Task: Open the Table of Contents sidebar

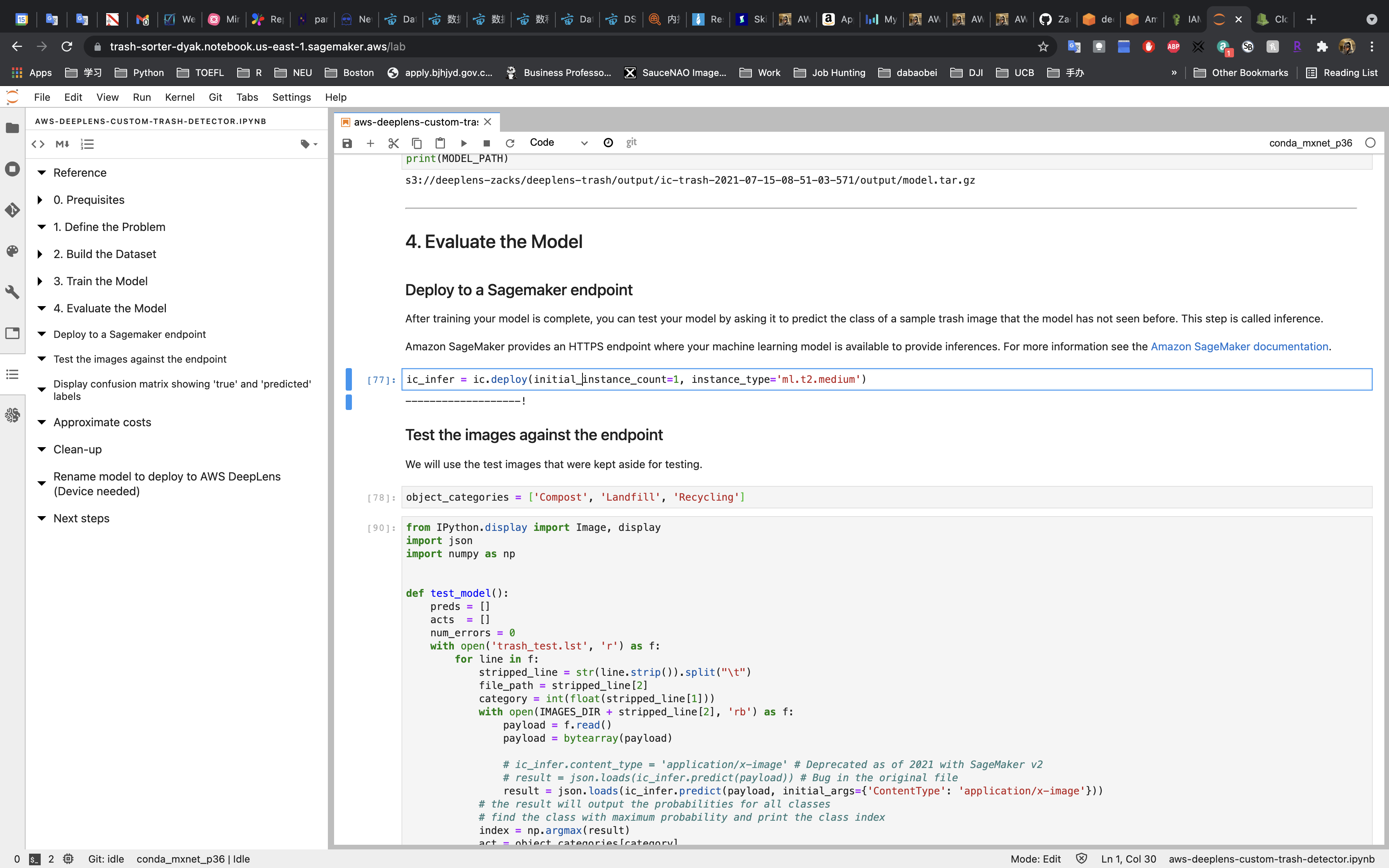Action: [x=12, y=374]
